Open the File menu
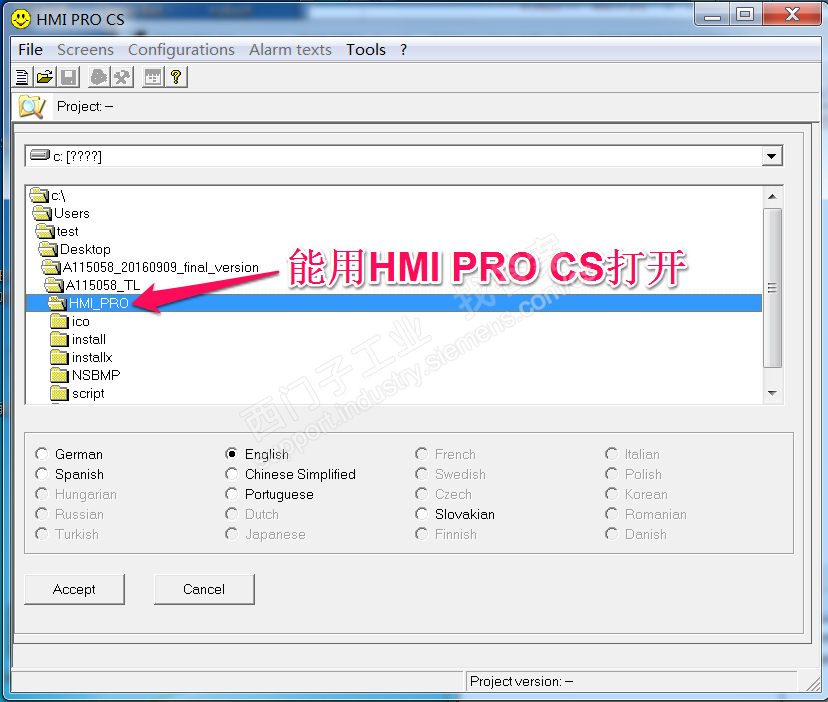This screenshot has height=702, width=828. [31, 50]
